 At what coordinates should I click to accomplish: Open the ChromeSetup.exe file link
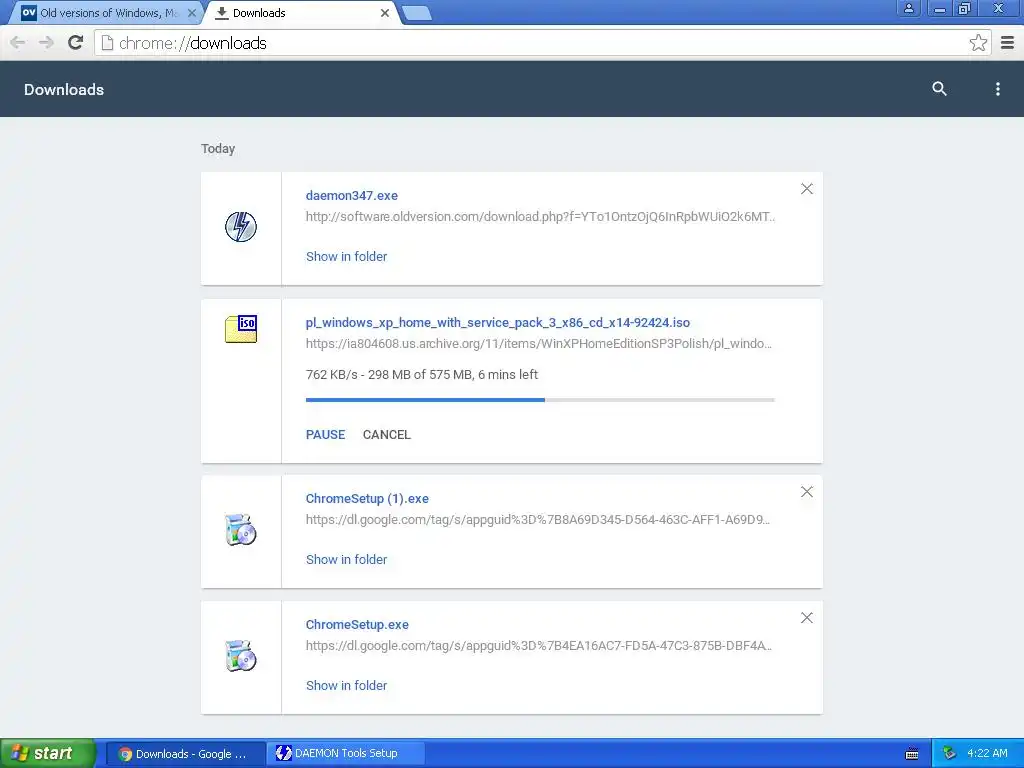[357, 625]
